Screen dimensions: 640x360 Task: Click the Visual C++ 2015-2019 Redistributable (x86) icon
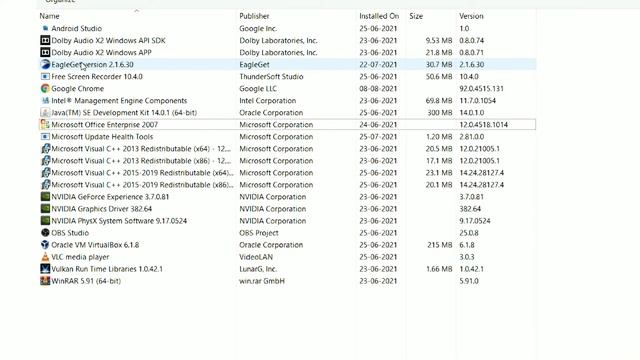tap(45, 185)
